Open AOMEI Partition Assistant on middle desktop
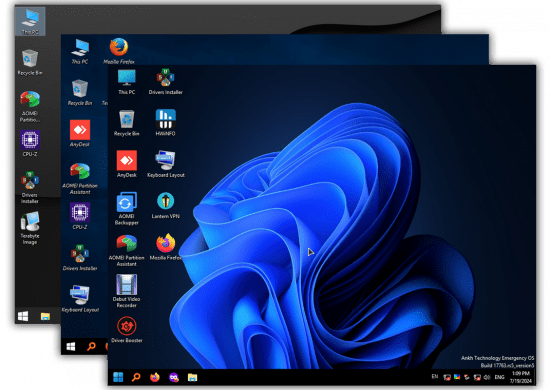 (80, 179)
